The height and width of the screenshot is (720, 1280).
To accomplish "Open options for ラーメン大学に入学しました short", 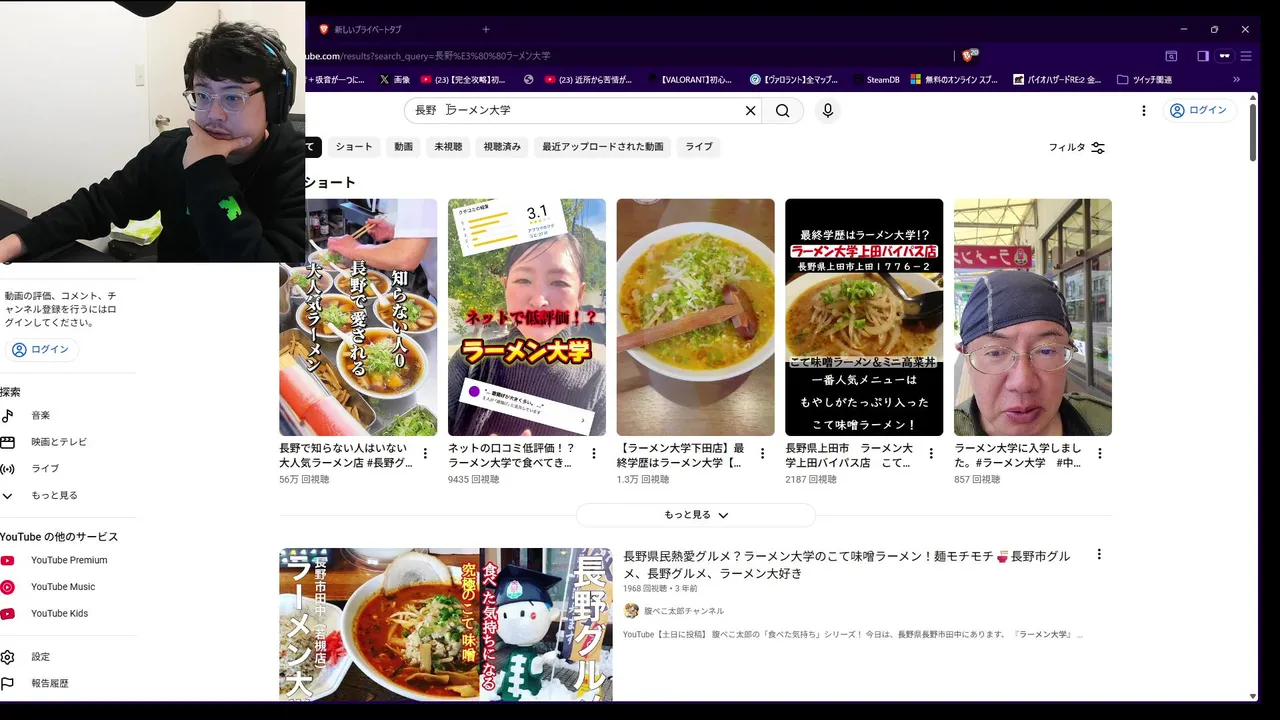I will pyautogui.click(x=1100, y=453).
